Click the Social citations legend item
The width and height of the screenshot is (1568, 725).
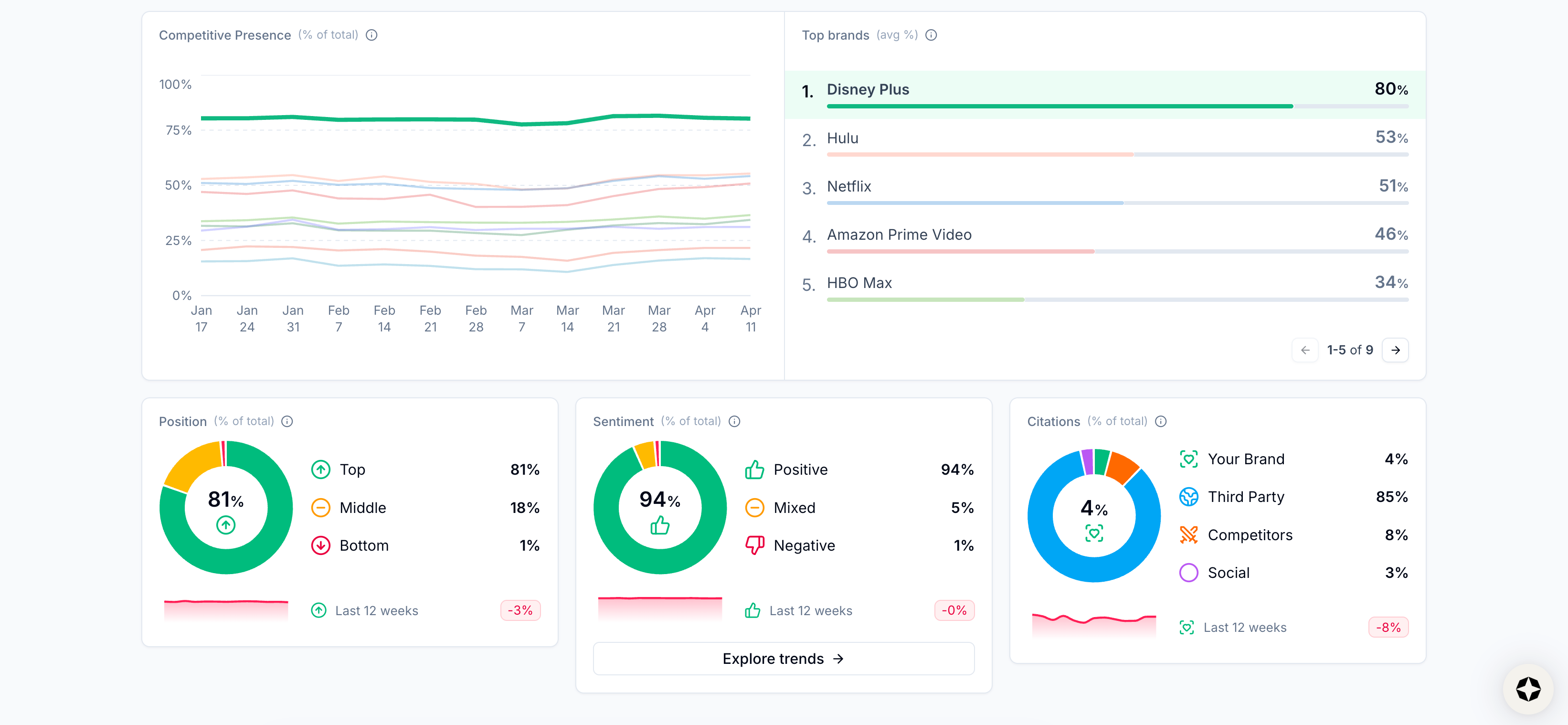click(x=1228, y=573)
